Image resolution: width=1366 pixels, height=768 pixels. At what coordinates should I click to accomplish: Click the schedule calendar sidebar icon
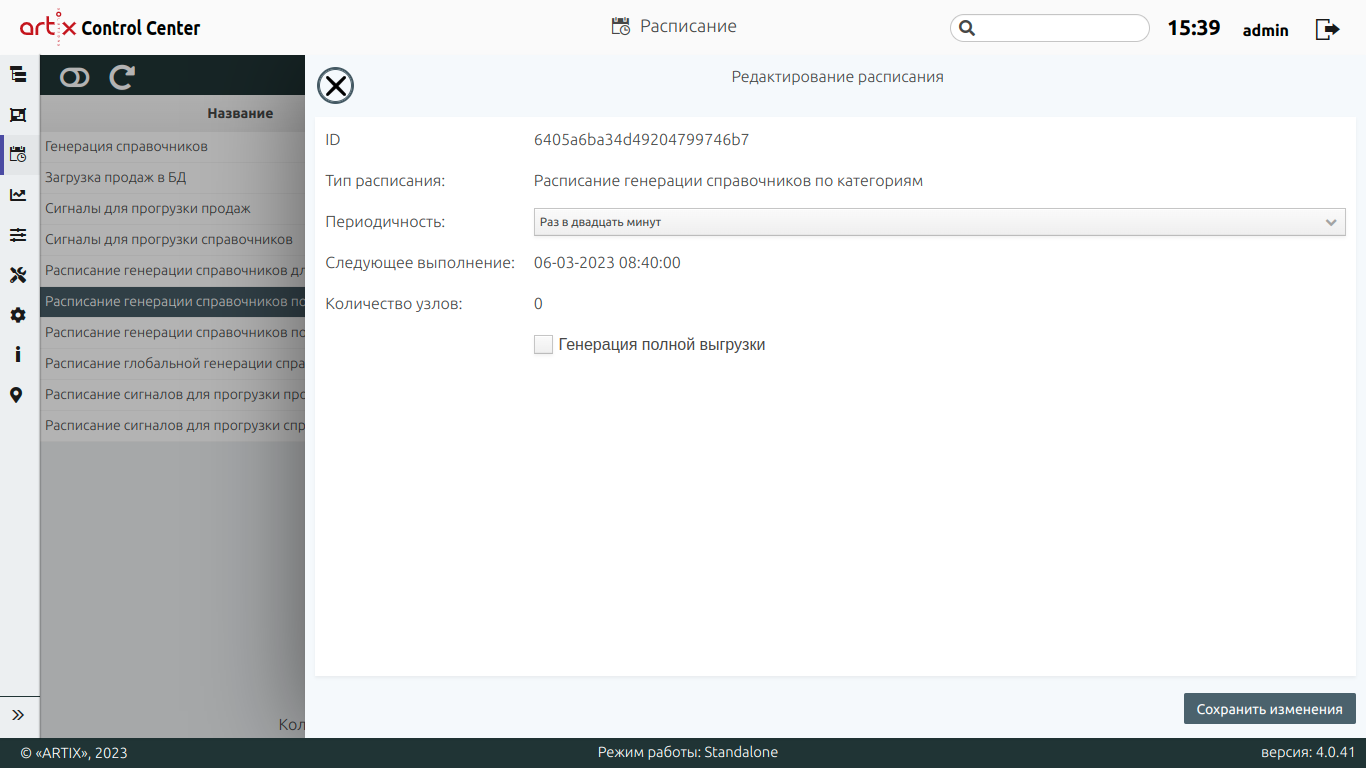click(18, 154)
